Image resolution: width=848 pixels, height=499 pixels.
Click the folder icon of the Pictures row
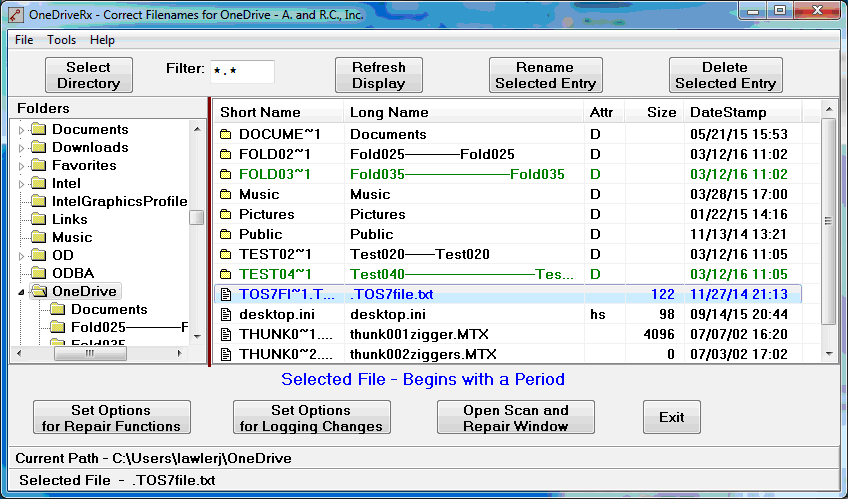click(x=226, y=214)
